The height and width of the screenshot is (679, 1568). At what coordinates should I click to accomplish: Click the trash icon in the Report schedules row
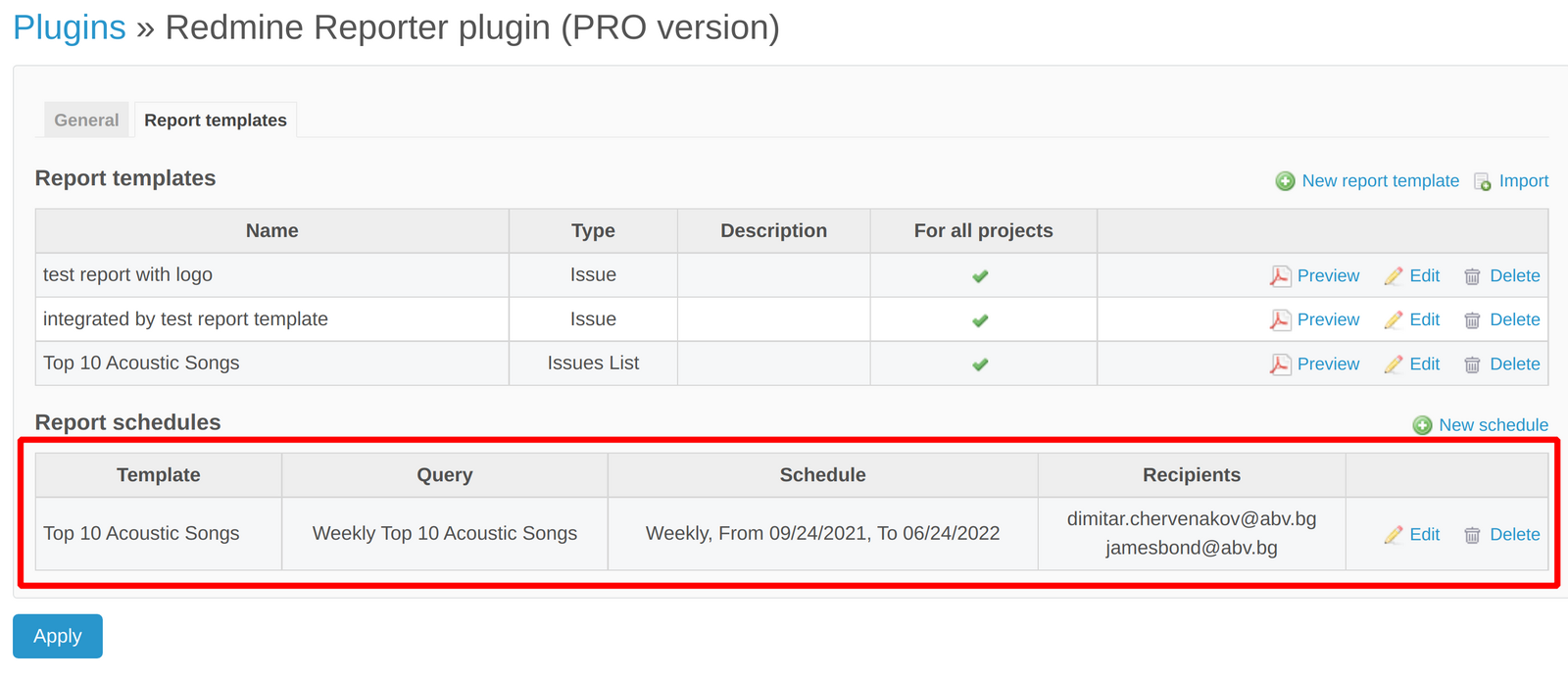(1472, 535)
